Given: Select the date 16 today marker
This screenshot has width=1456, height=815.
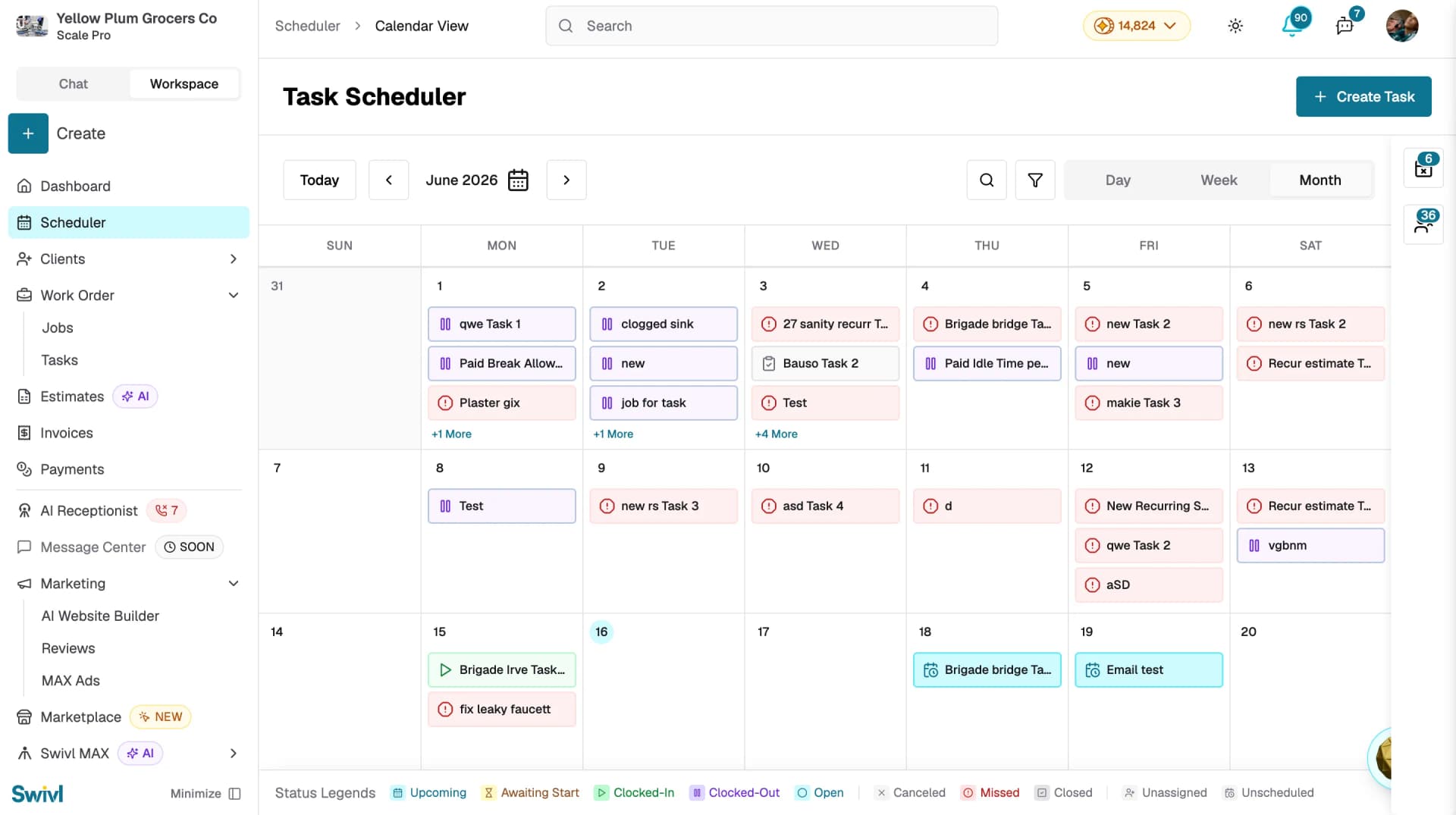Looking at the screenshot, I should (x=601, y=632).
